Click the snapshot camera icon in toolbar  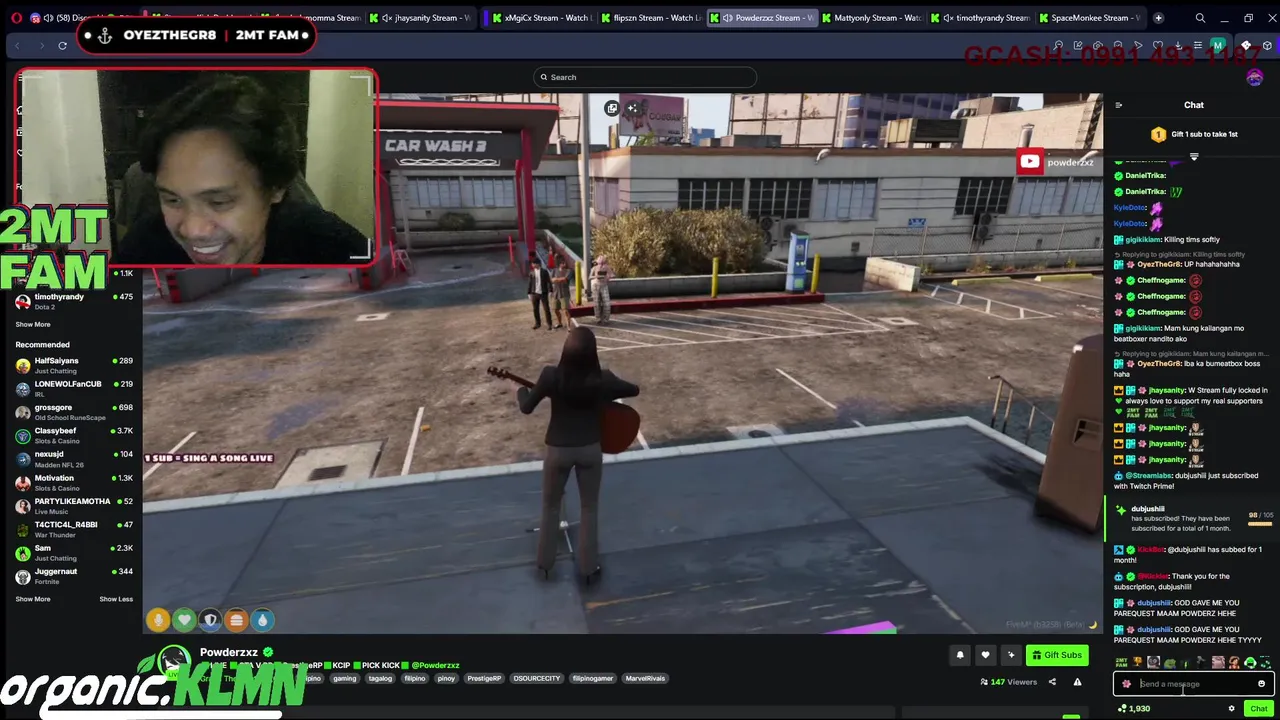1097,46
